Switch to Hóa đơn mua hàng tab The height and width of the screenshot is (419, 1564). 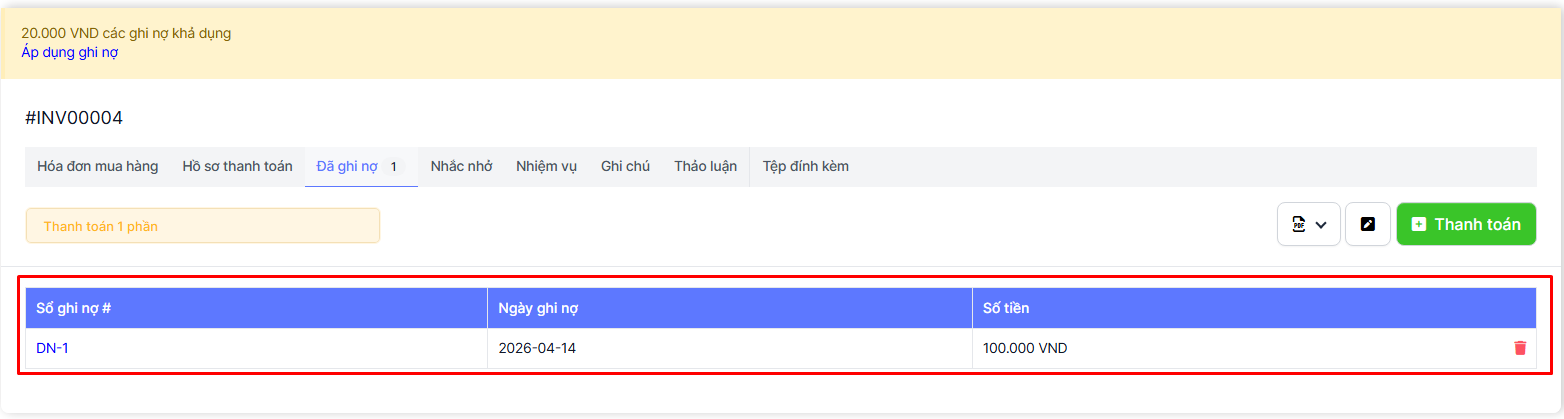point(97,166)
